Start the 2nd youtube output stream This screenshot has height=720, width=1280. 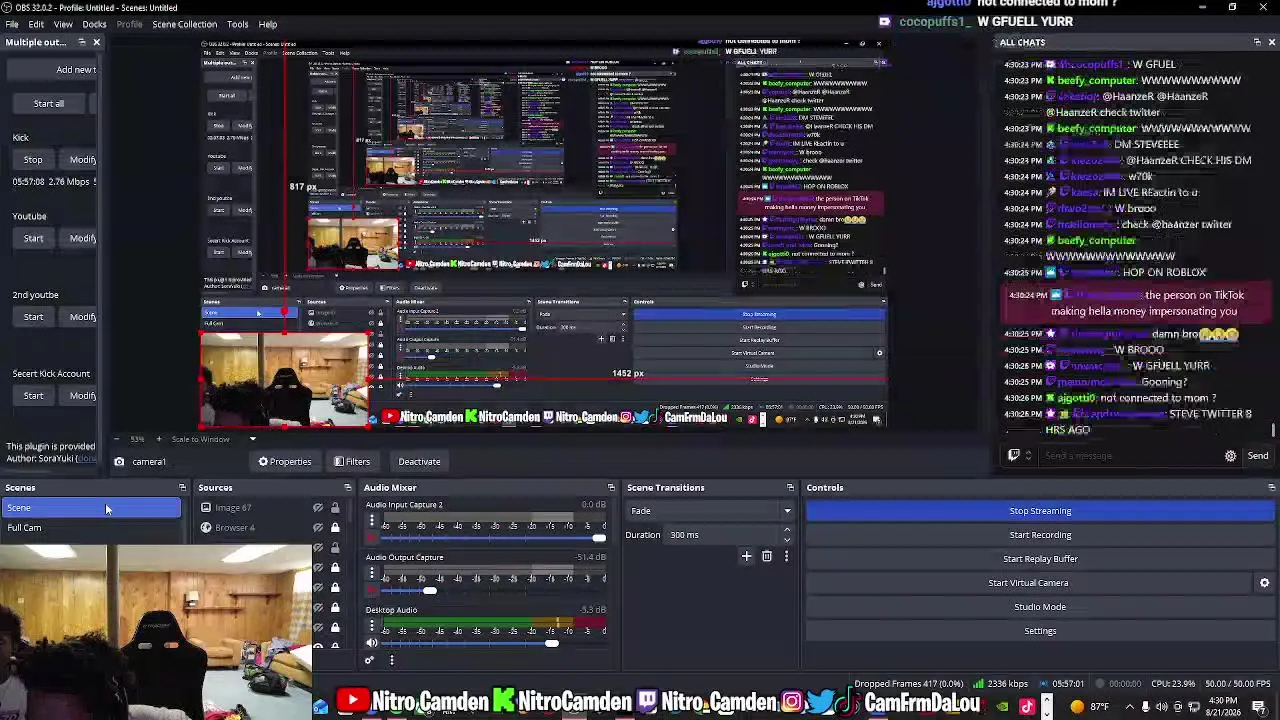(x=33, y=317)
